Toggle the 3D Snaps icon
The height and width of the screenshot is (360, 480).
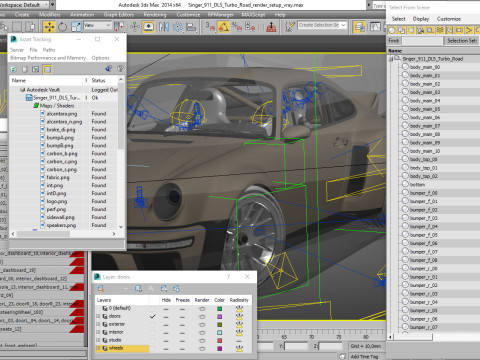(210, 26)
